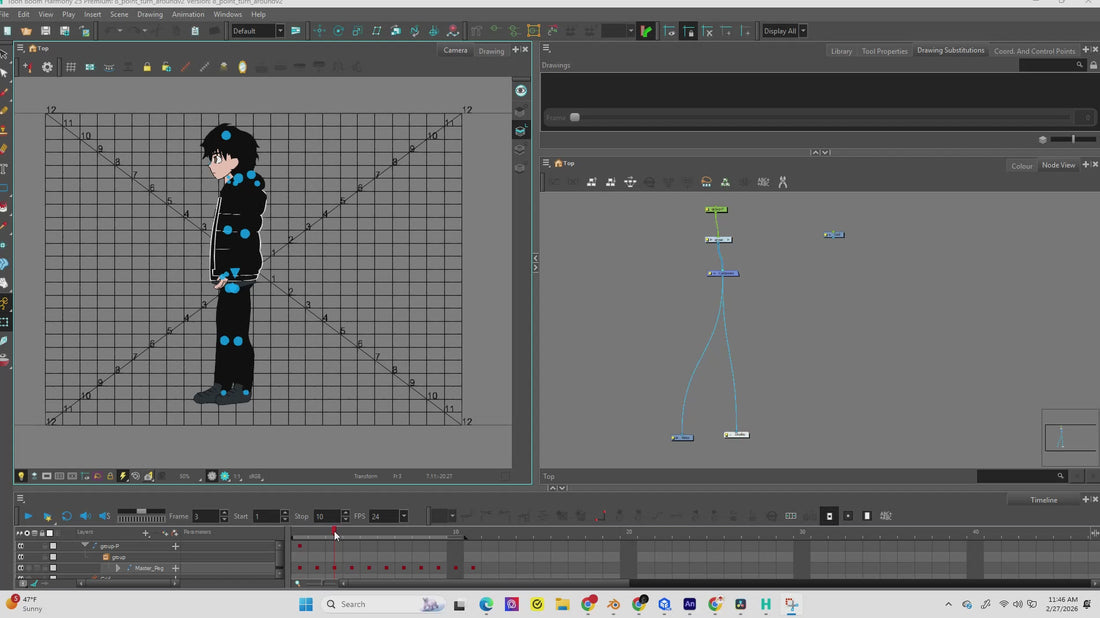
Task: Switch to the Colour tab
Action: click(1021, 166)
